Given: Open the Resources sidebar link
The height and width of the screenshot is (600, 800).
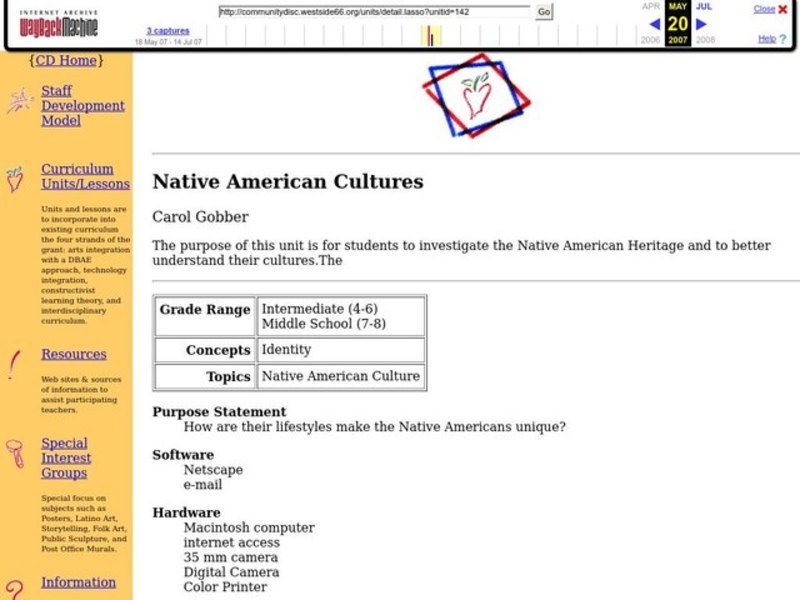Looking at the screenshot, I should click(x=73, y=354).
